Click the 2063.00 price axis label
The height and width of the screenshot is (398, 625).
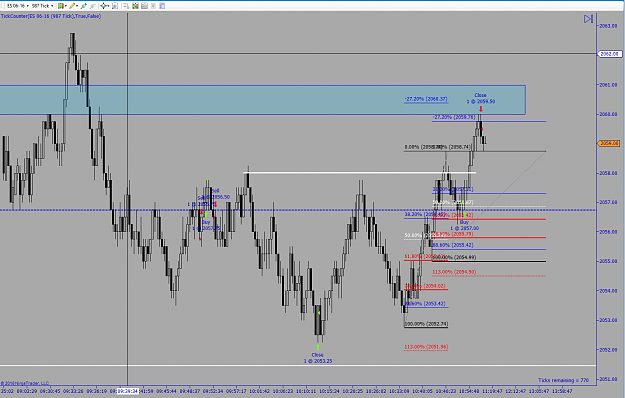pyautogui.click(x=609, y=26)
